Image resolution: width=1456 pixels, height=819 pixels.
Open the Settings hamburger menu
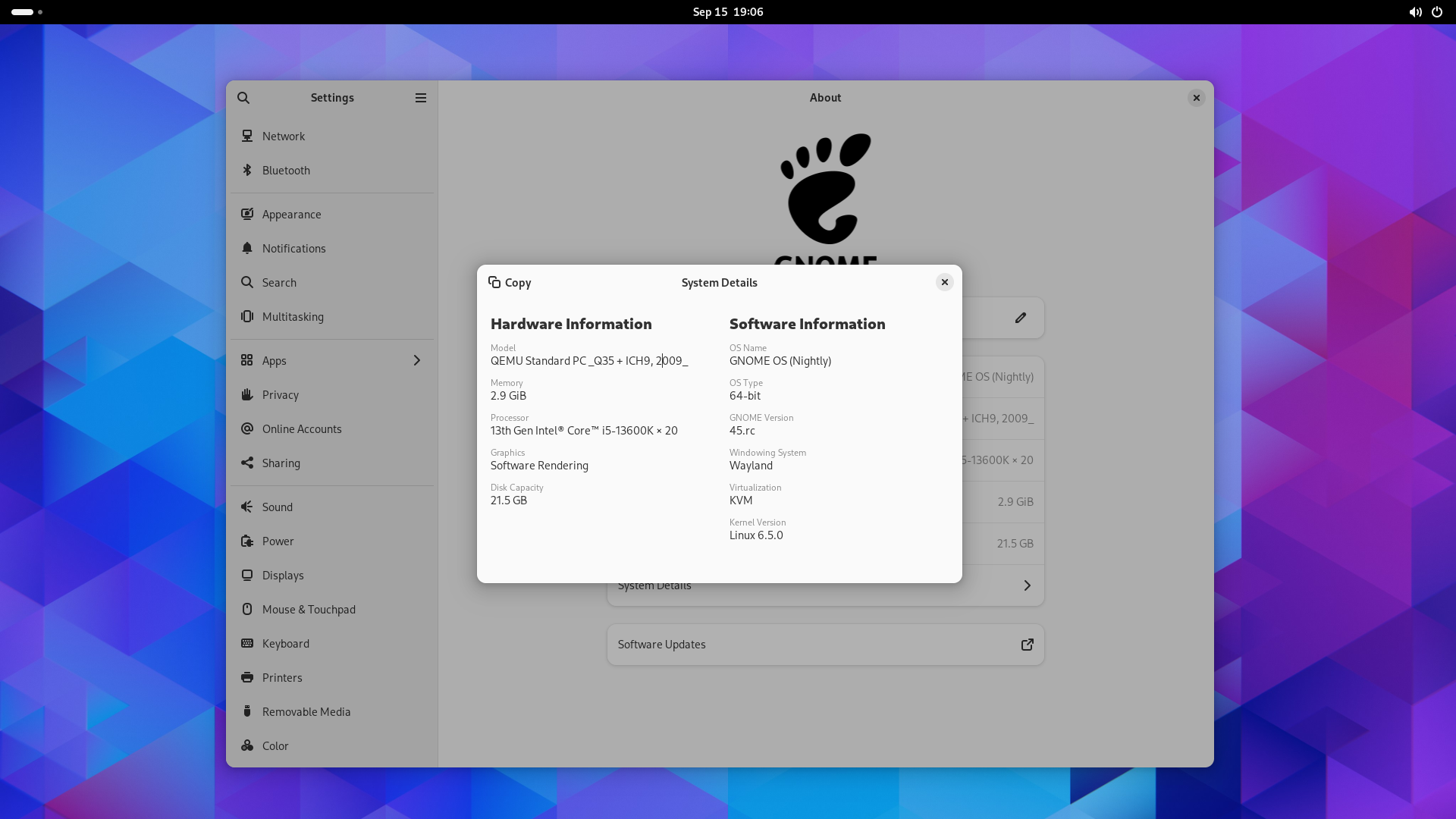421,98
